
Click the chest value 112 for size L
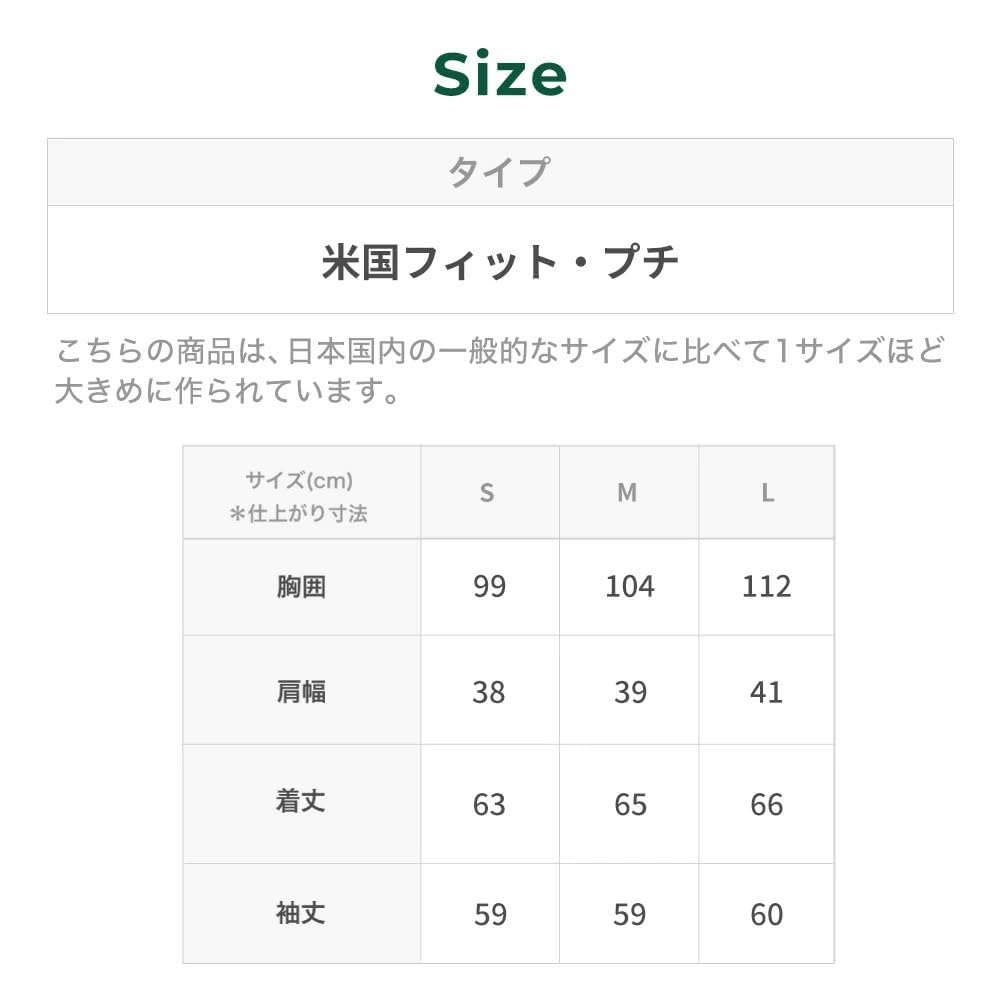point(767,587)
